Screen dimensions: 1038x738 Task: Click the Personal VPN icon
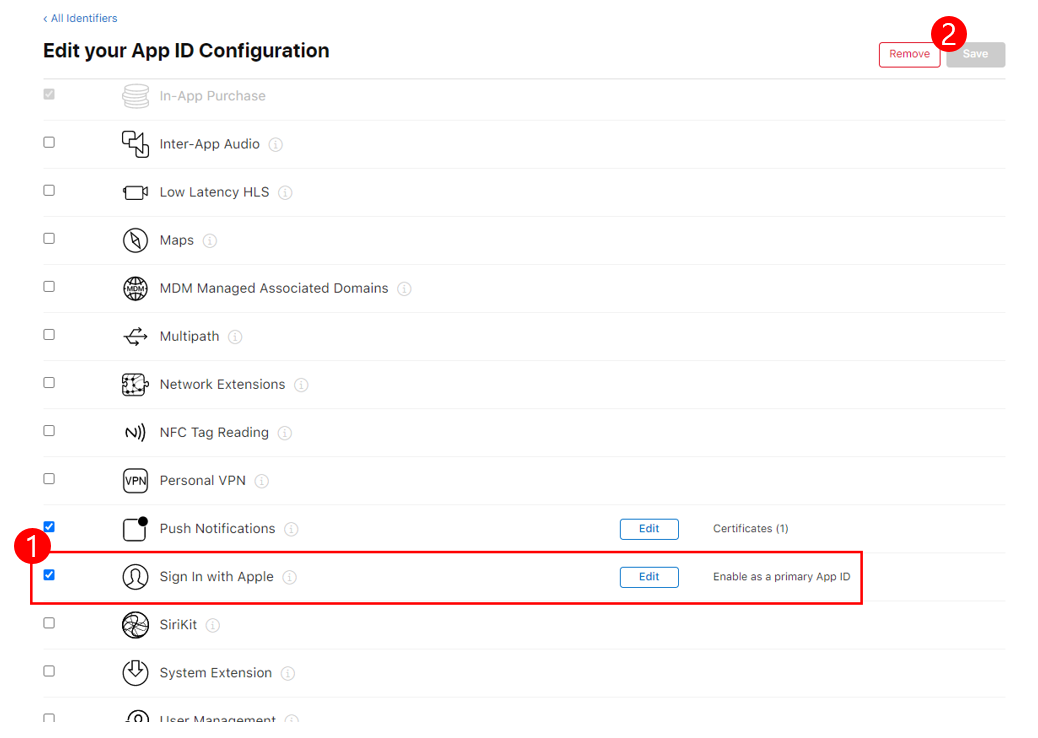pyautogui.click(x=135, y=481)
